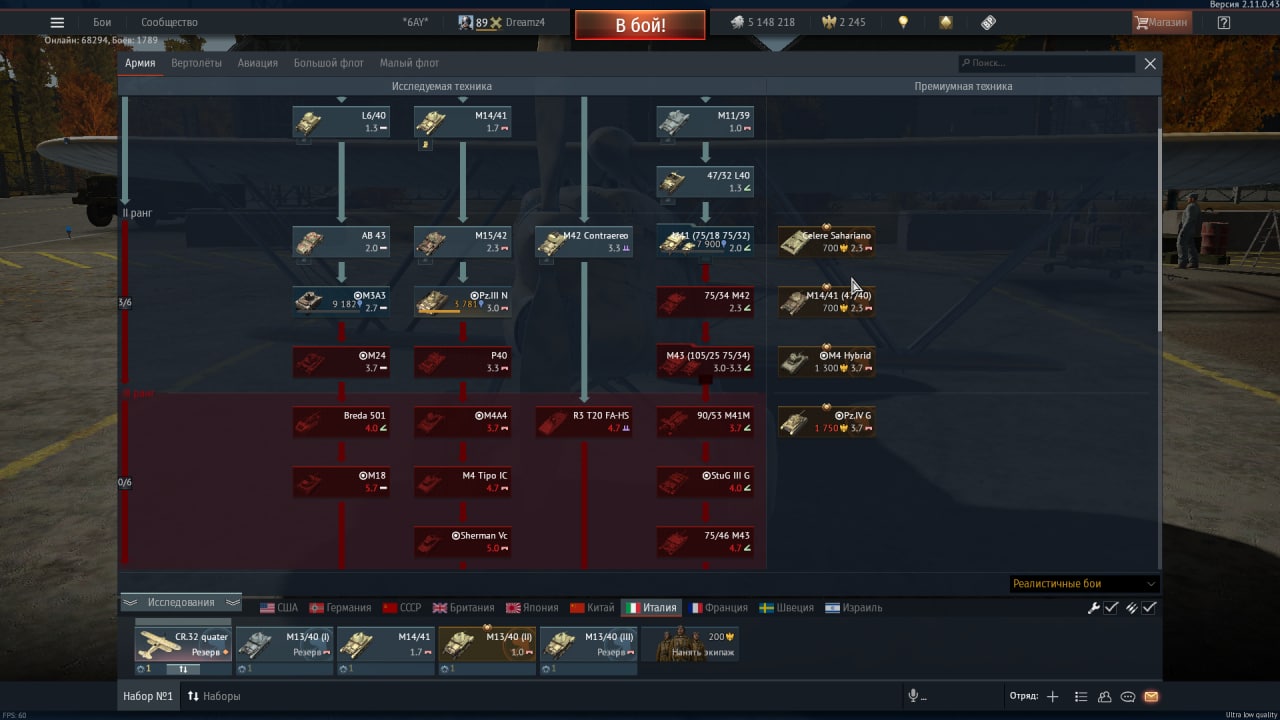Expand the M43 (105/25 75/34) vehicle group

(705, 362)
